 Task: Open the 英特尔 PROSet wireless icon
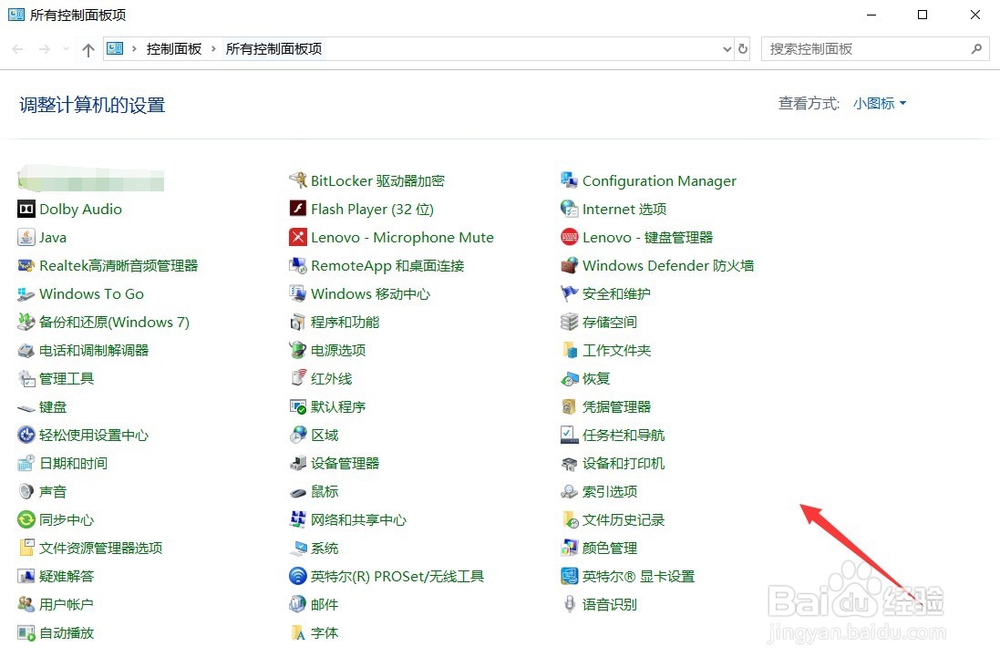click(298, 576)
